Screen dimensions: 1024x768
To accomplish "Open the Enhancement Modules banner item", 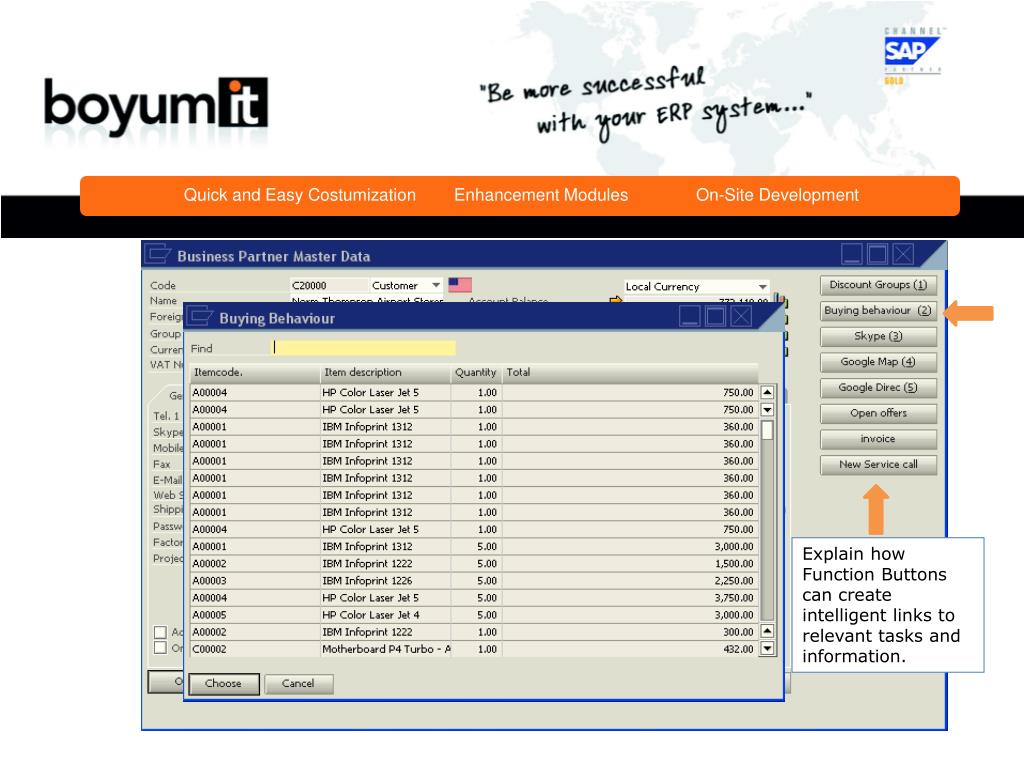I will [x=541, y=195].
